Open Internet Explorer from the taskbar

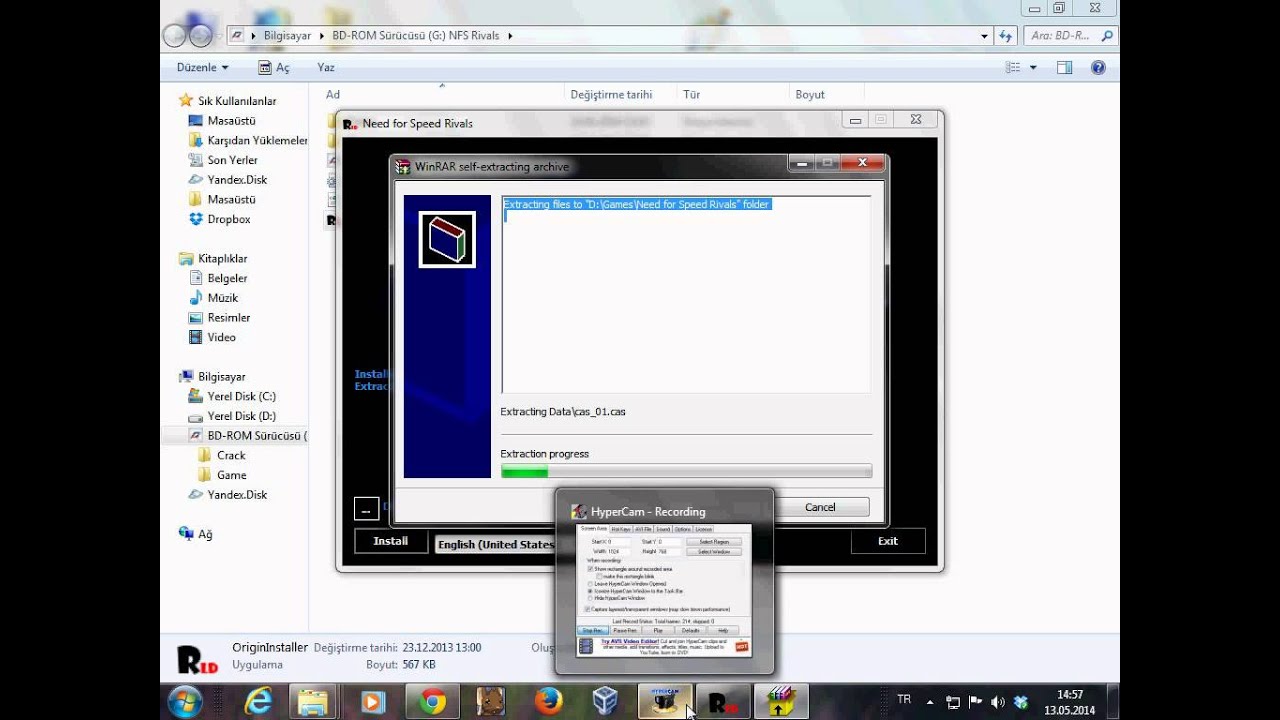(x=258, y=702)
